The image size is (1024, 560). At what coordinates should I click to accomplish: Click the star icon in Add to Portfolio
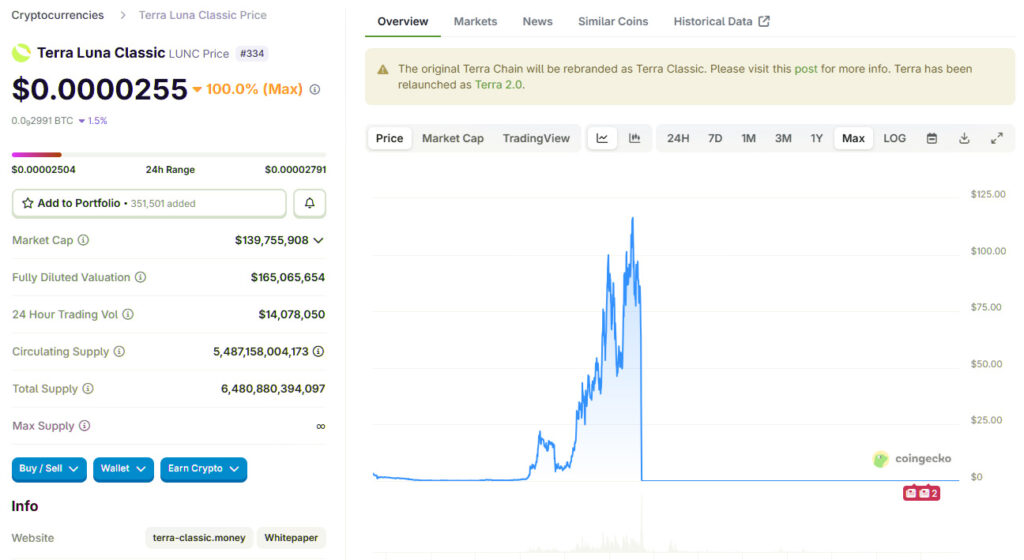click(27, 203)
